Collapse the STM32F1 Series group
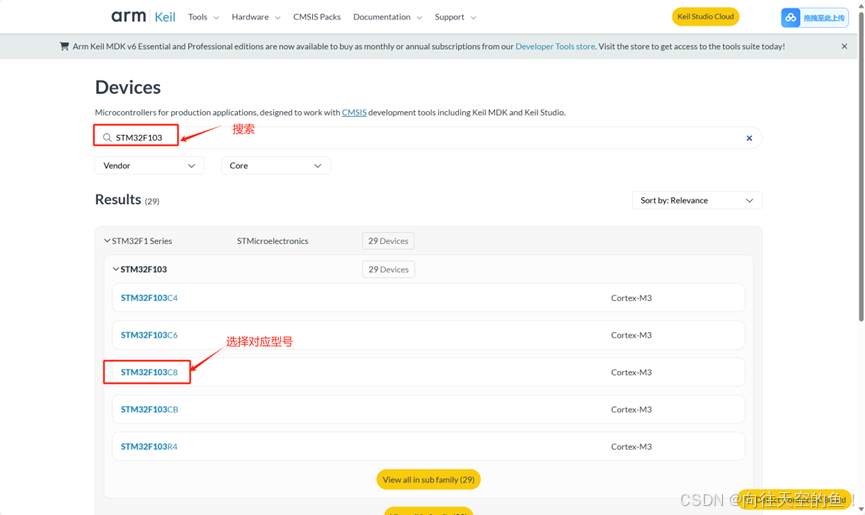 [107, 241]
